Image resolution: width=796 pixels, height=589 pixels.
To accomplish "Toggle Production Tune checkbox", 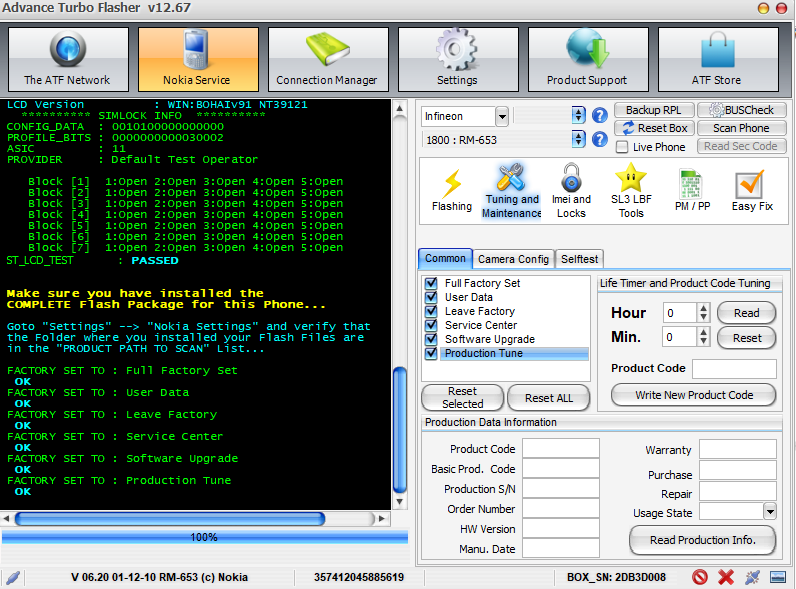I will coord(432,353).
